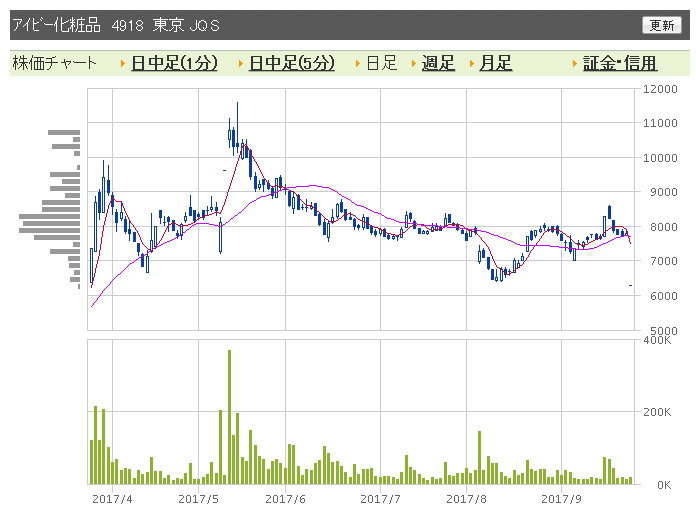Click the 10000 price axis label
Screen dimensions: 696x526
(x=660, y=158)
